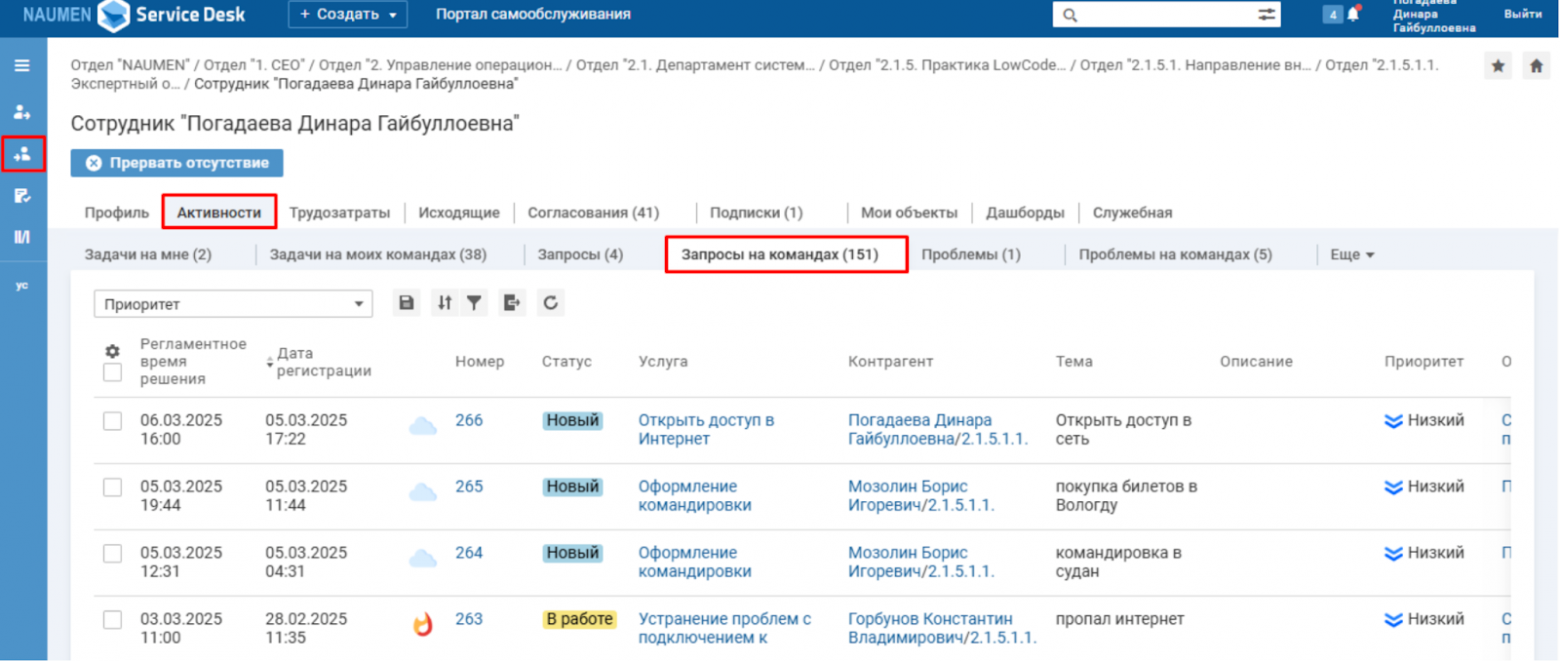
Task: Tick the checkbox for request 263
Action: pos(113,620)
